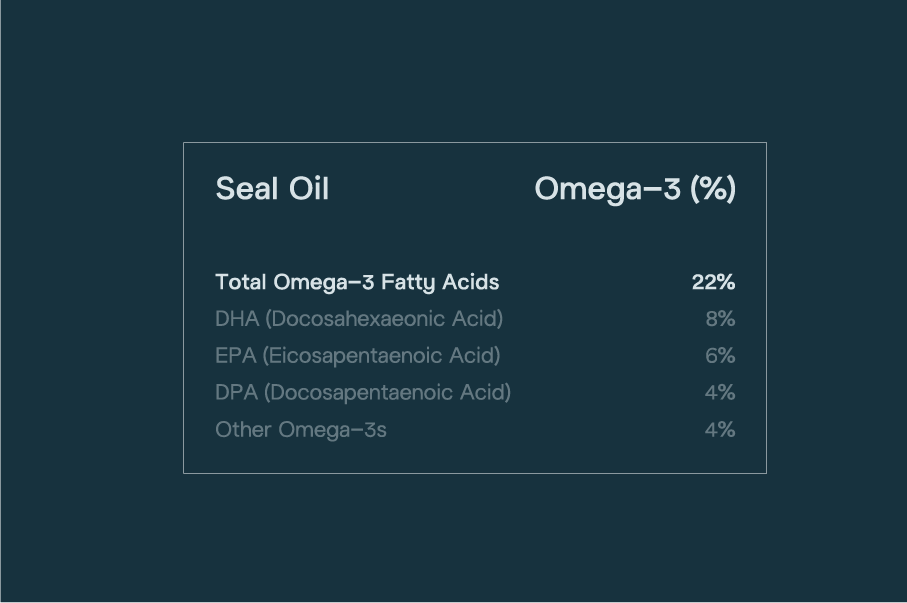The height and width of the screenshot is (603, 907).
Task: Click the 8% value for DHA
Action: [x=720, y=319]
